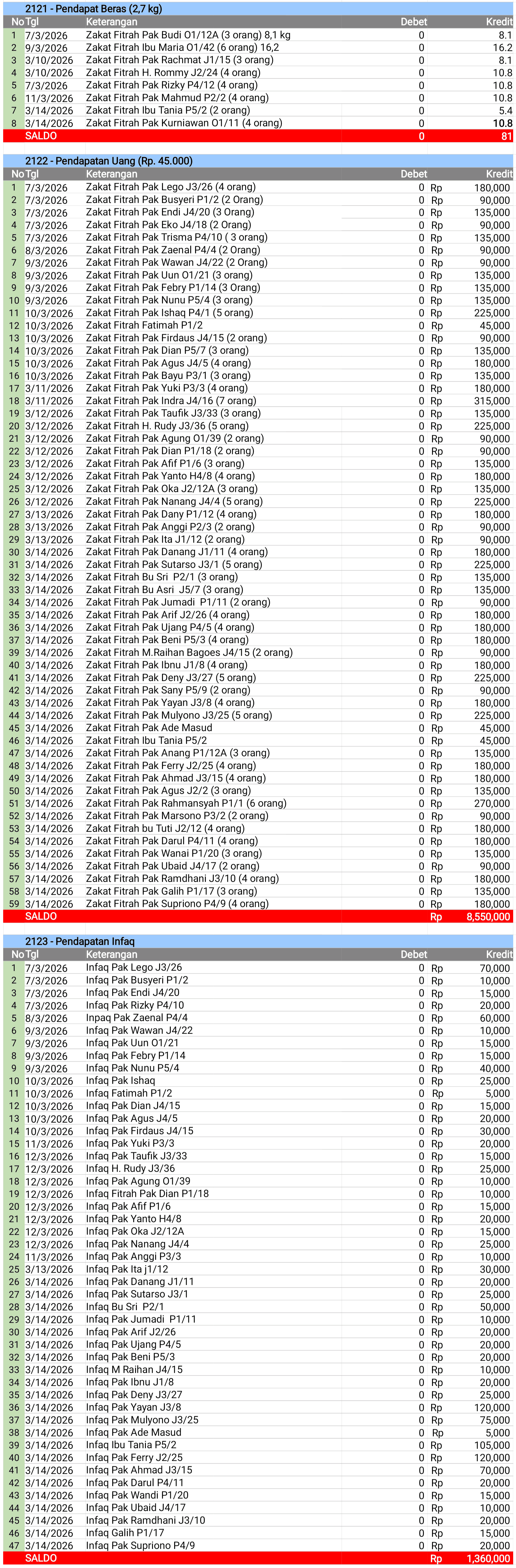
Task: Select the "Infaq Pak Nunu P5/4" cell
Action: (133, 1068)
